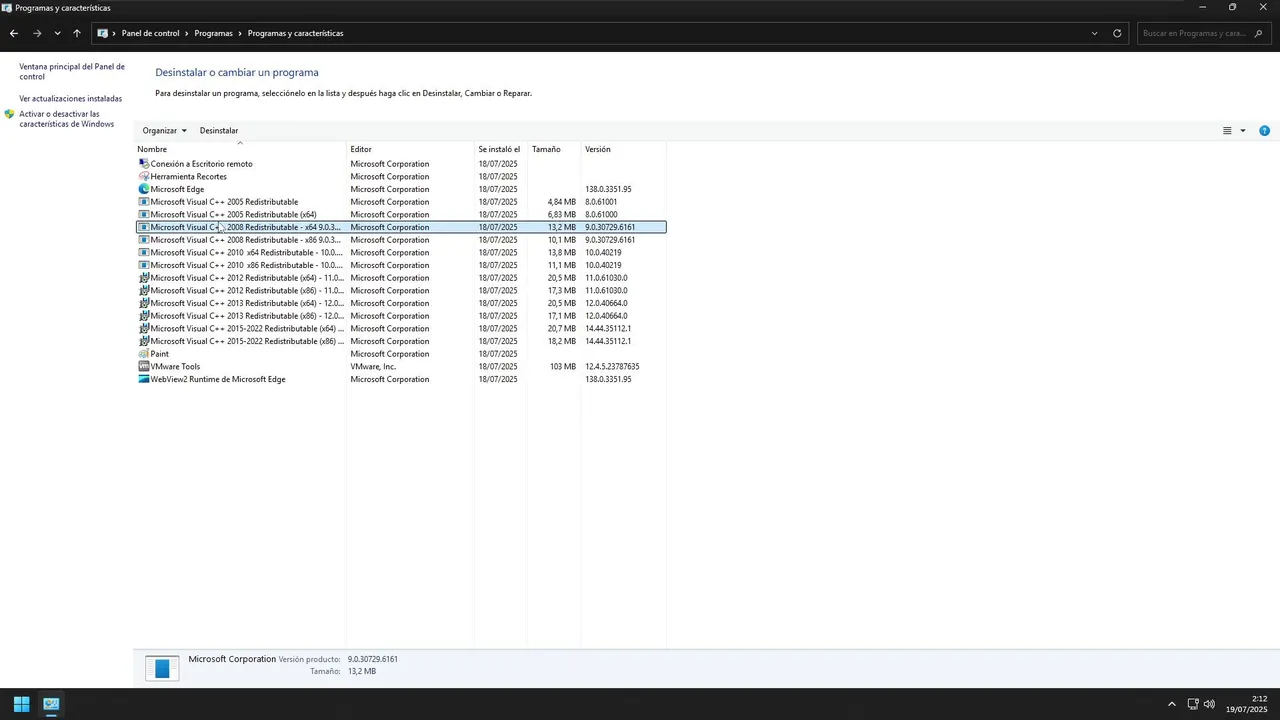Screen dimensions: 1280x720
Task: Click the refresh address bar icon
Action: (1118, 33)
